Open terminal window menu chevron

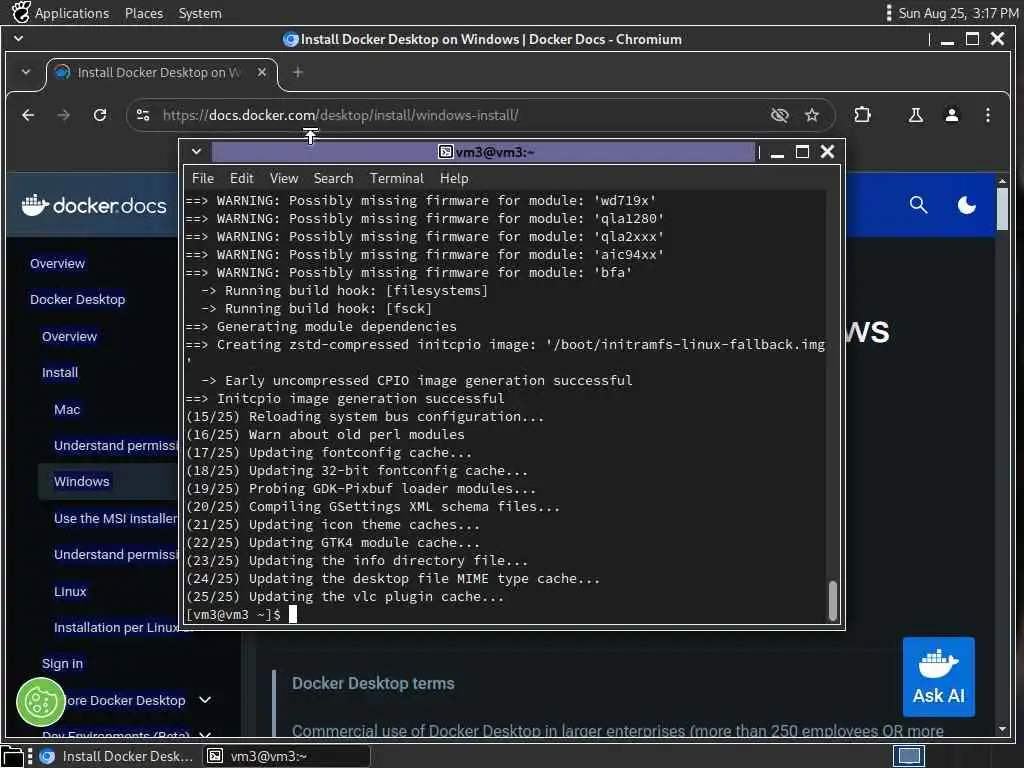[x=196, y=152]
